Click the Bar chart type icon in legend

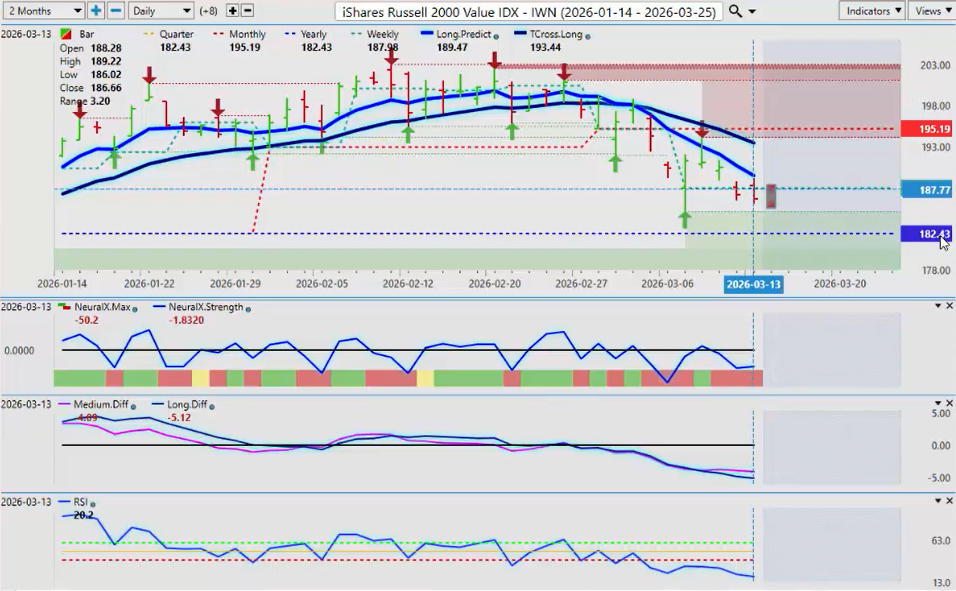pyautogui.click(x=67, y=34)
